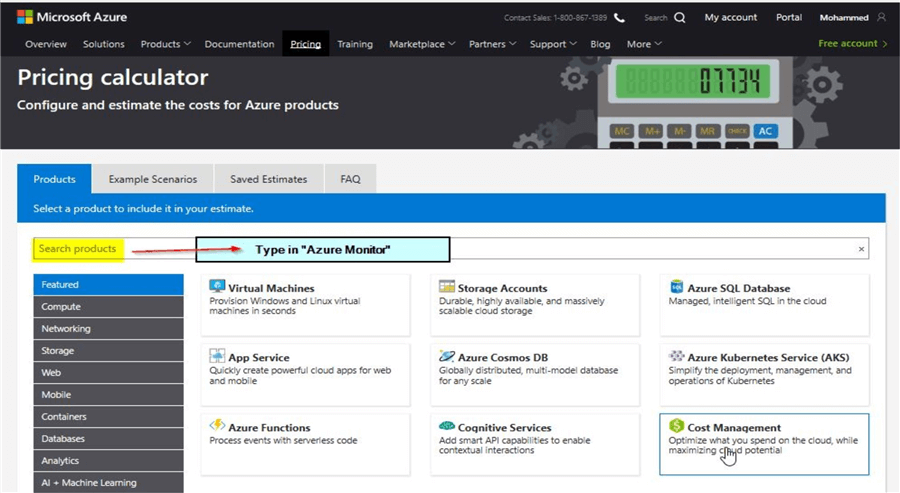The height and width of the screenshot is (493, 900).
Task: Add App Service to the estimate
Action: point(305,375)
